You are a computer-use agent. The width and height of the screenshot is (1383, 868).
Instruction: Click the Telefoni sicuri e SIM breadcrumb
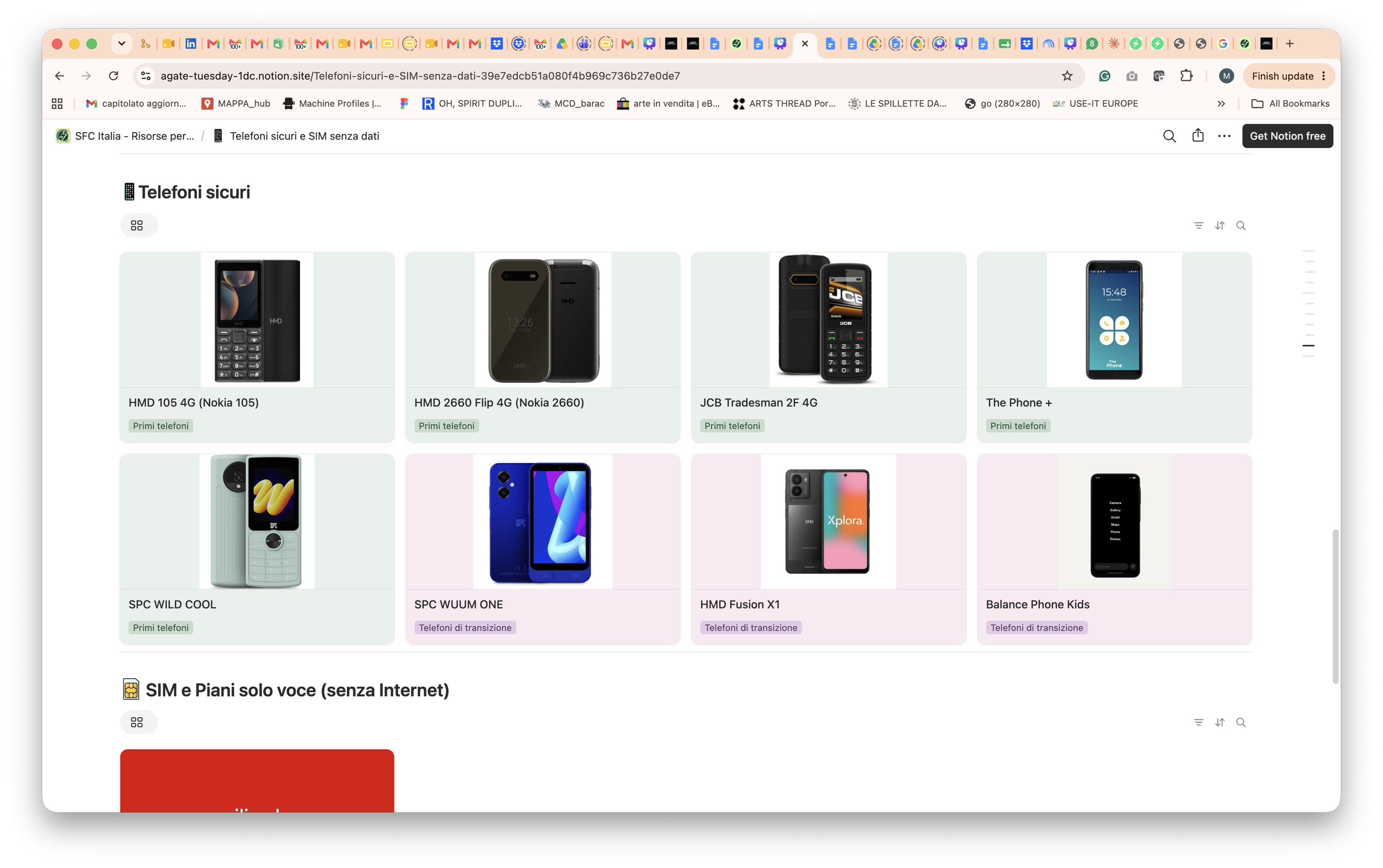tap(296, 136)
